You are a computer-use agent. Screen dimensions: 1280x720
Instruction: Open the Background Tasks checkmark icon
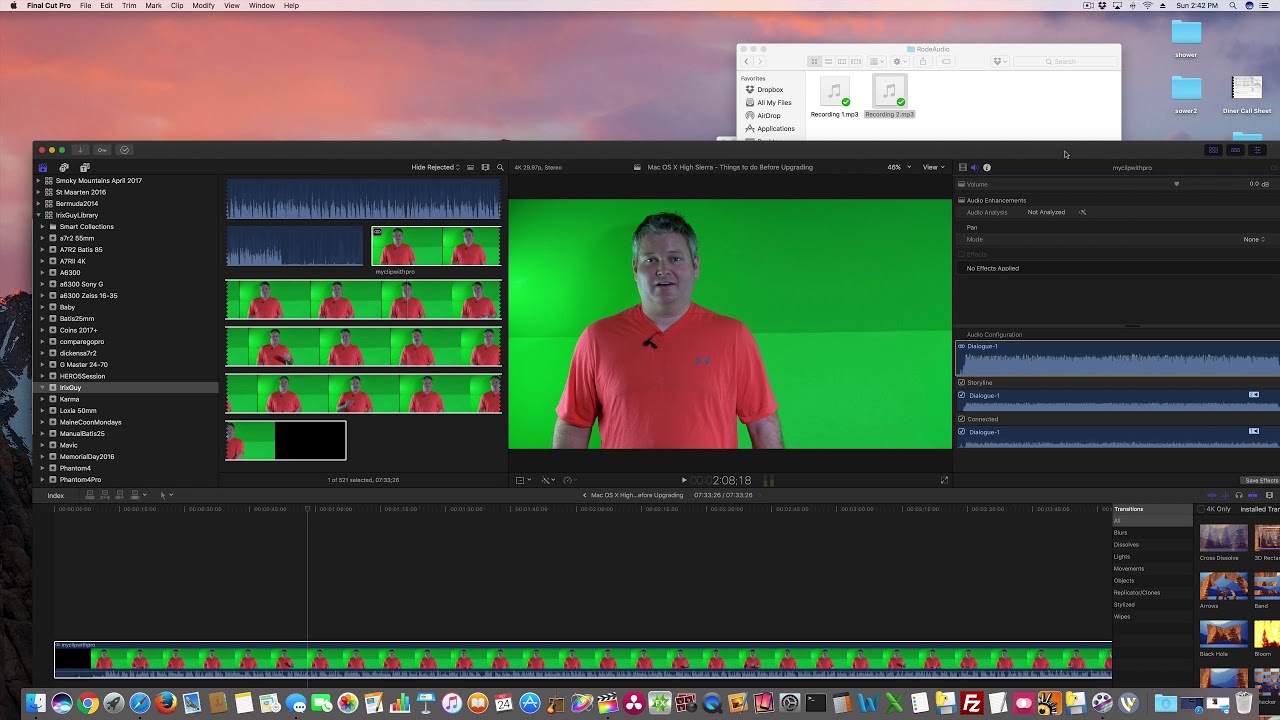(124, 150)
